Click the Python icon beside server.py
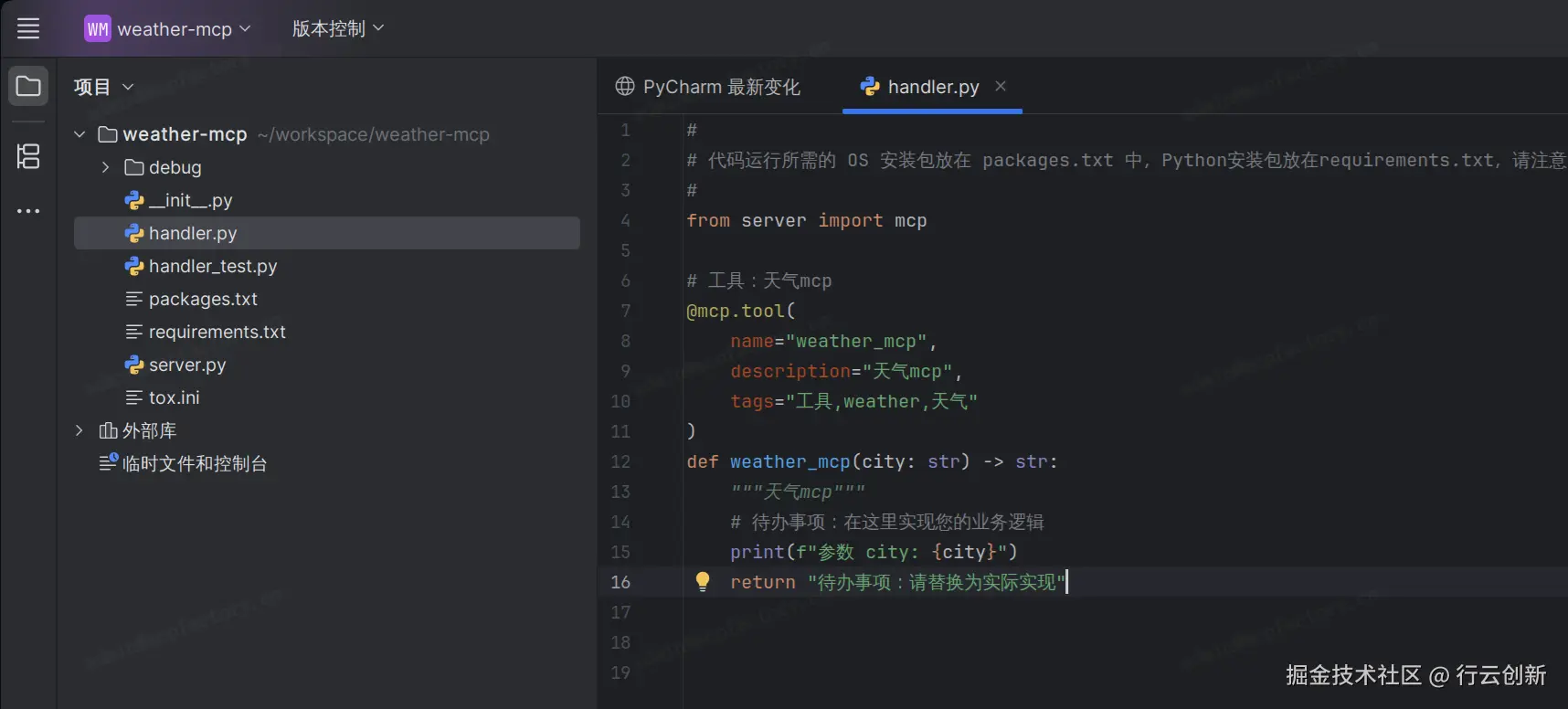 pos(134,365)
